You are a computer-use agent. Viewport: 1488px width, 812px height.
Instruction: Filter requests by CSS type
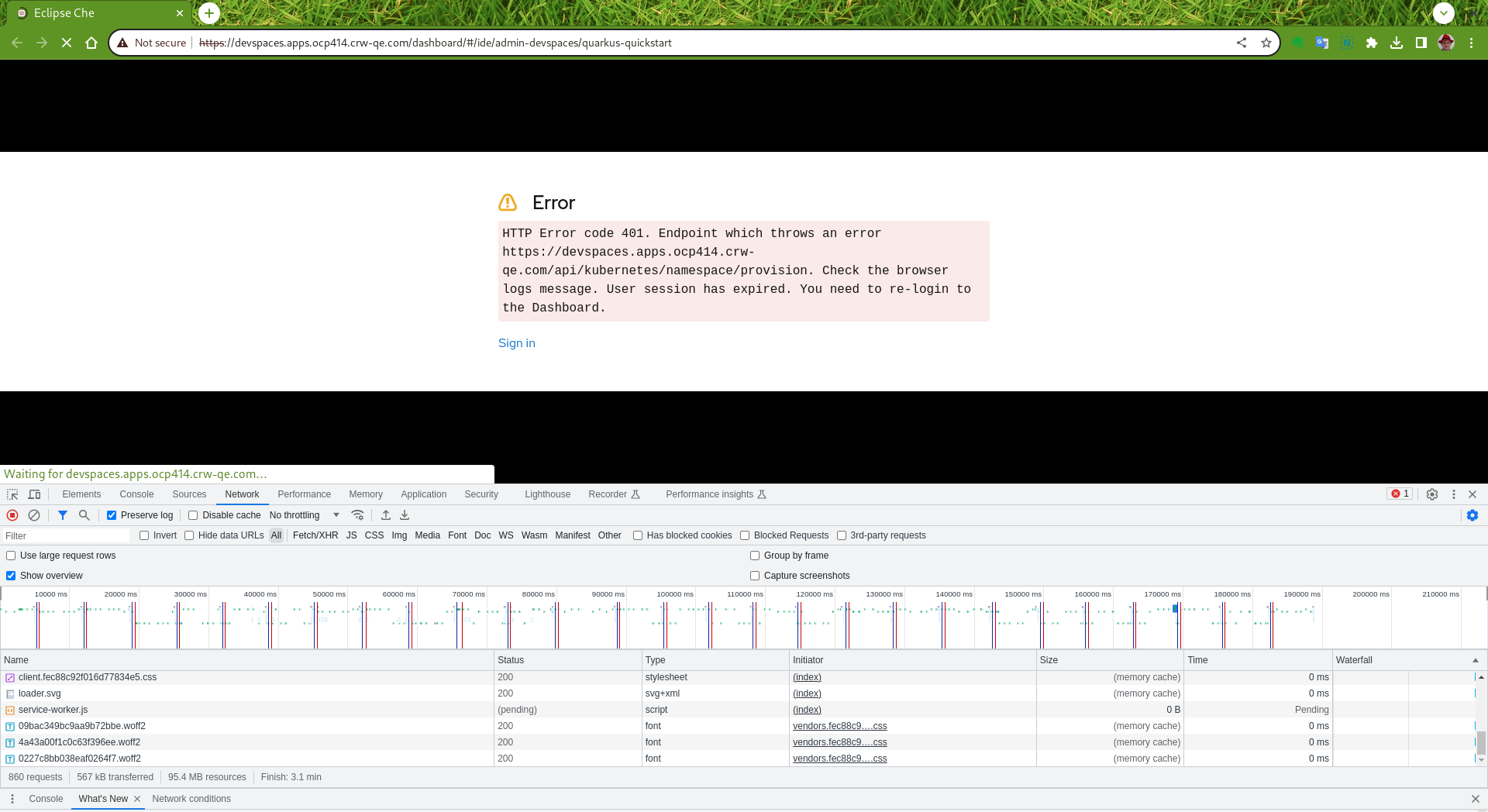[374, 535]
